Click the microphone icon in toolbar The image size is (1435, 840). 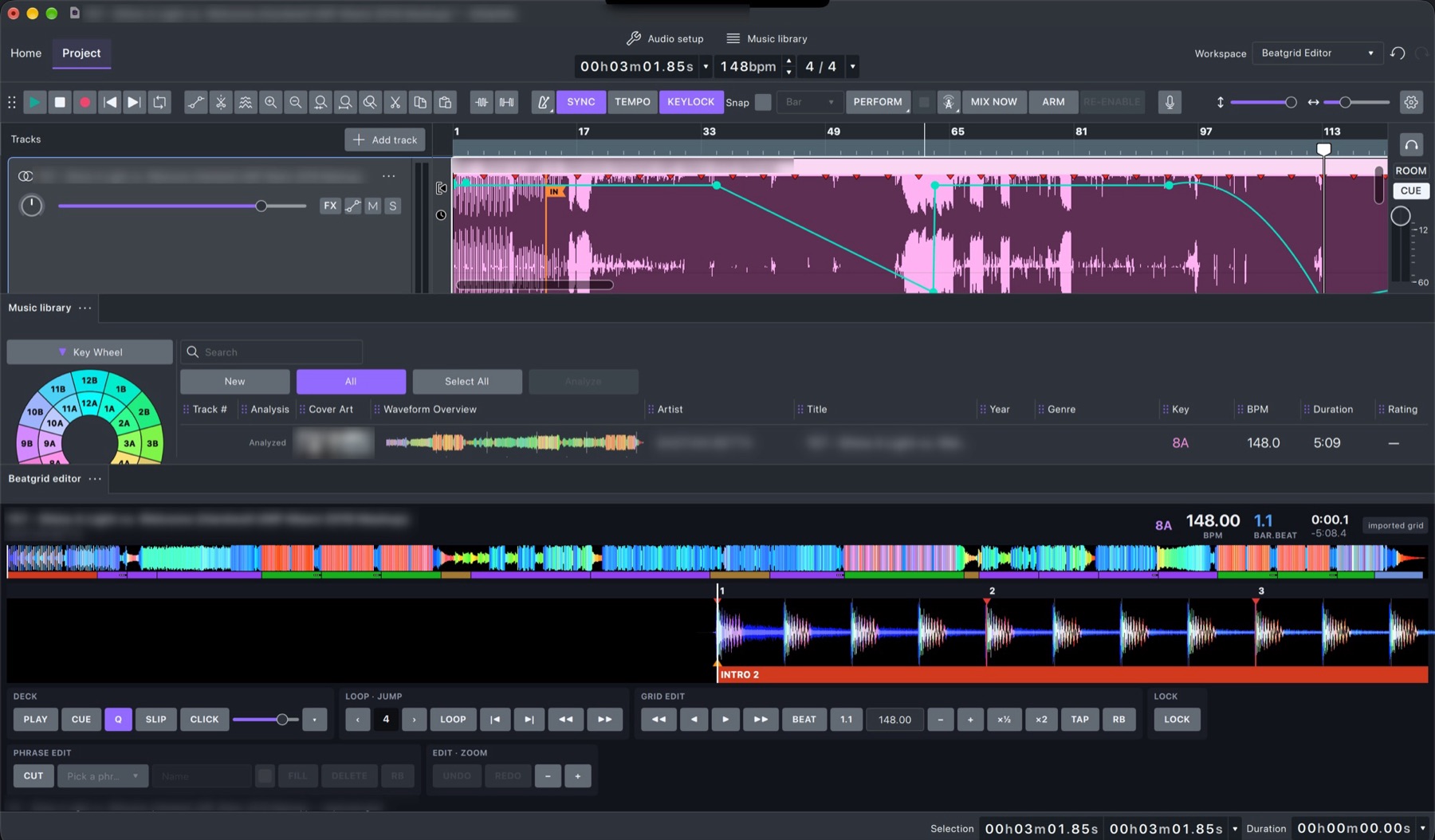(1170, 102)
